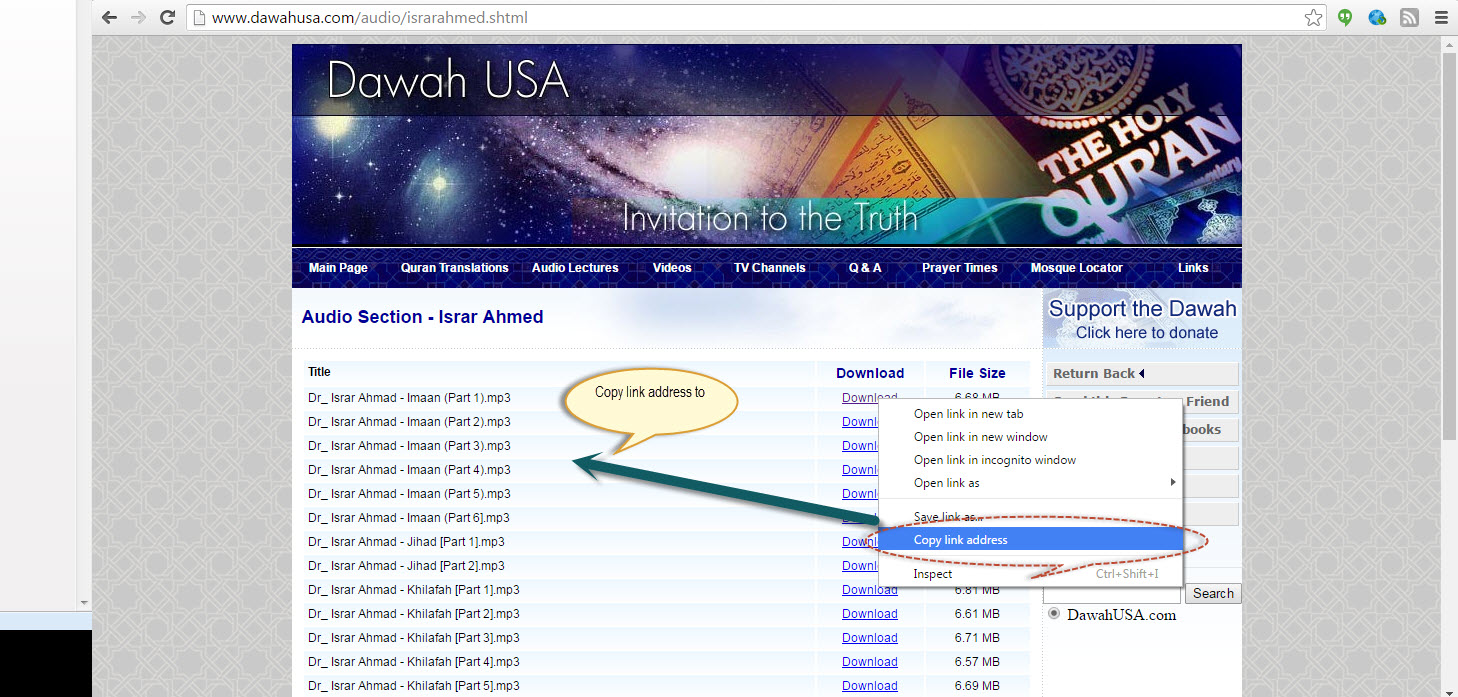Reload the page with the refresh icon
The width and height of the screenshot is (1458, 697).
168,17
